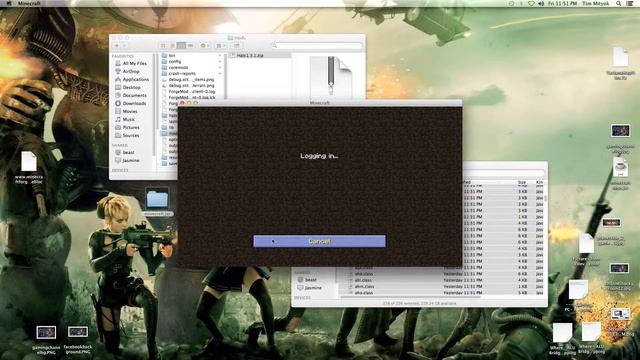Open the Action gear menu in Finder
This screenshot has height=360, width=640.
tap(204, 46)
